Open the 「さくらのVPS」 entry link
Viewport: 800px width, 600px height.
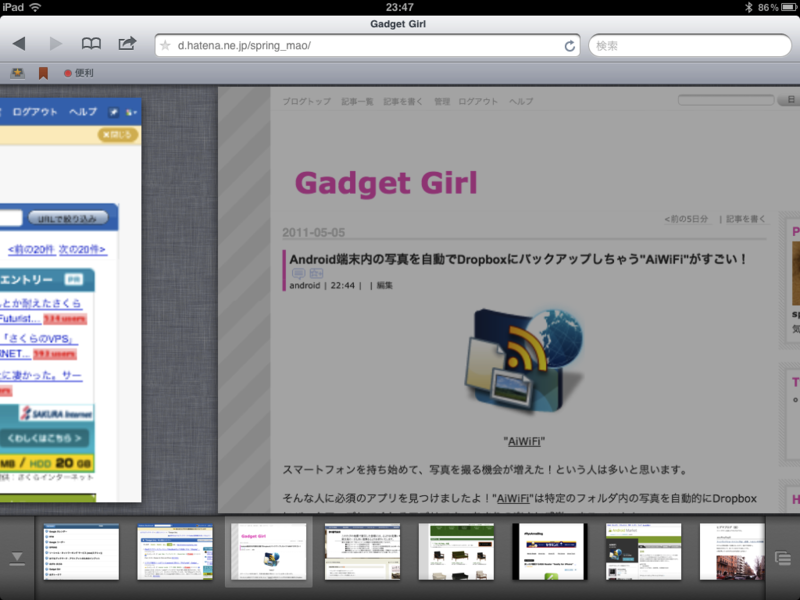pos(39,339)
